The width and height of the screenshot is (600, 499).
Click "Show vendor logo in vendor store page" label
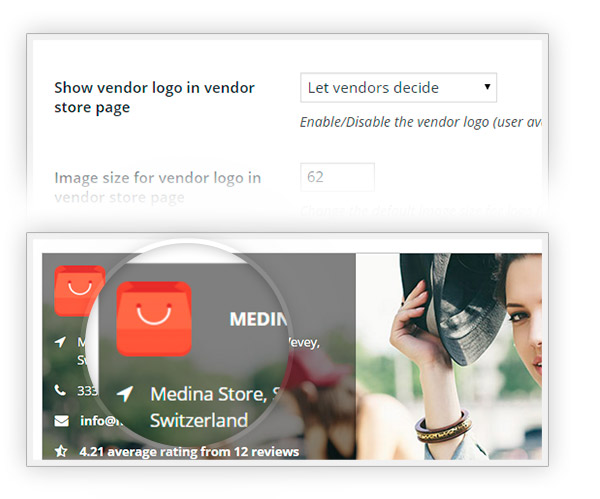coord(154,97)
